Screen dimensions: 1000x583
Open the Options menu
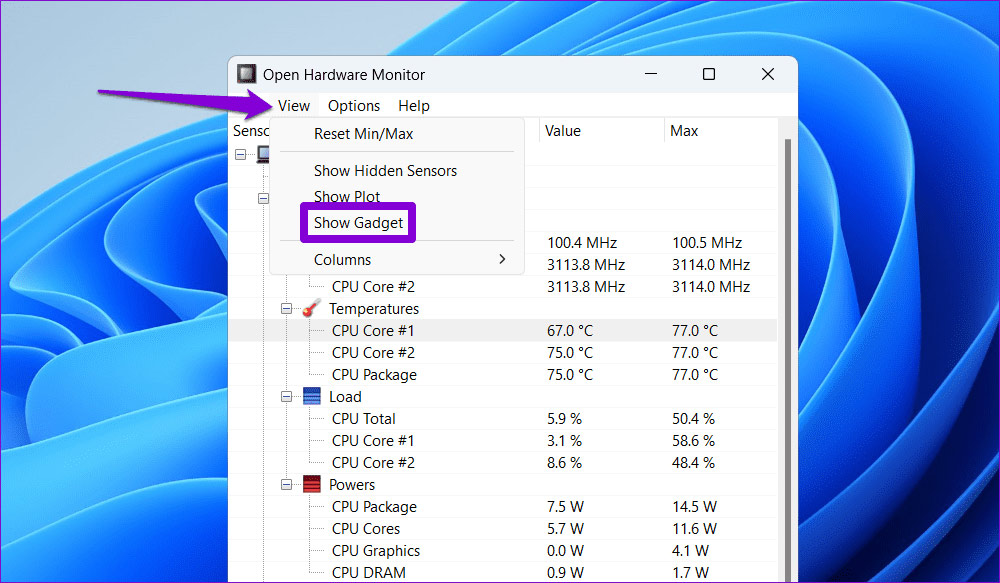pos(354,106)
